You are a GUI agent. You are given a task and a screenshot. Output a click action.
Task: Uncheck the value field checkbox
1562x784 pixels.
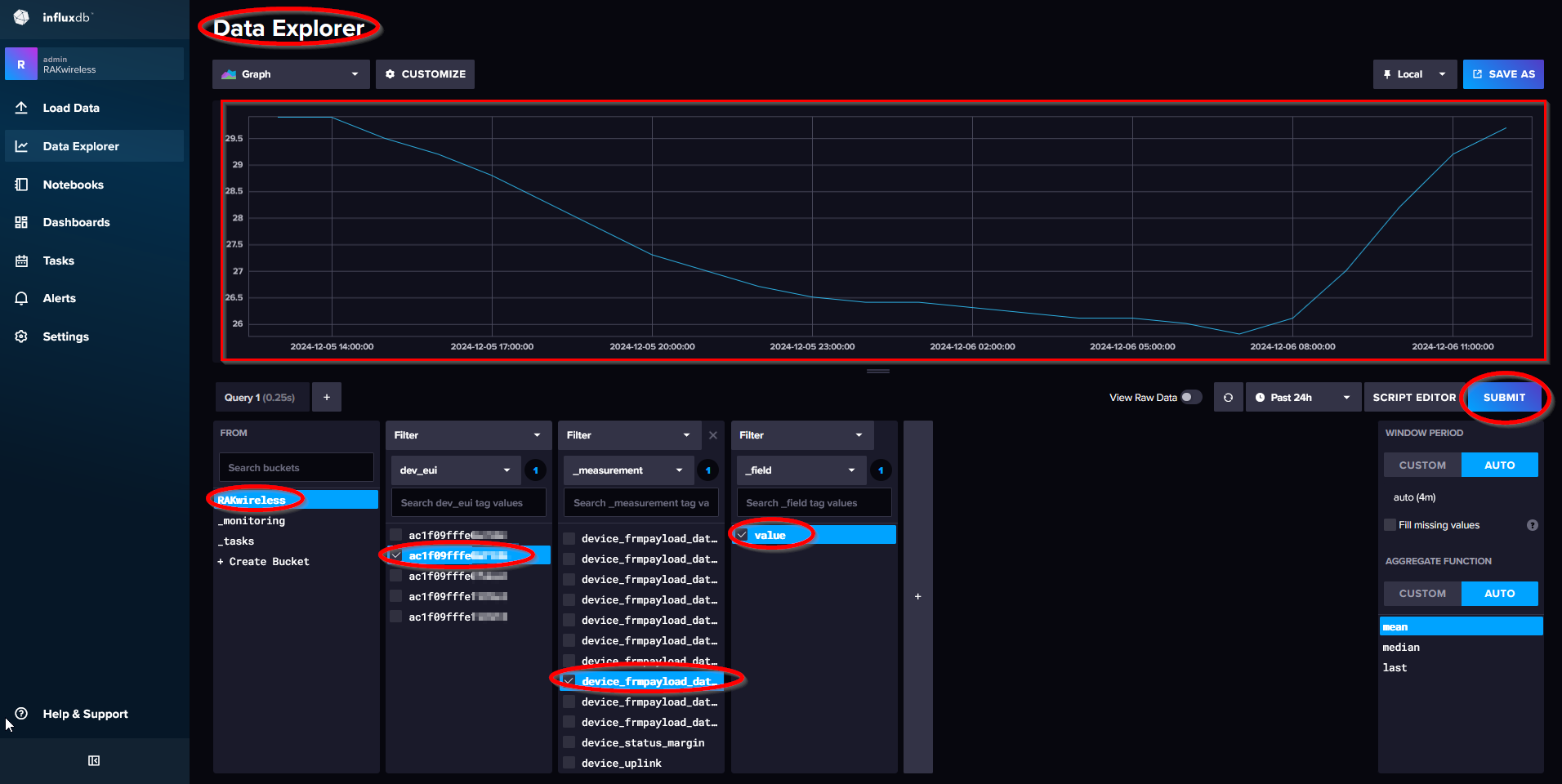pyautogui.click(x=742, y=534)
